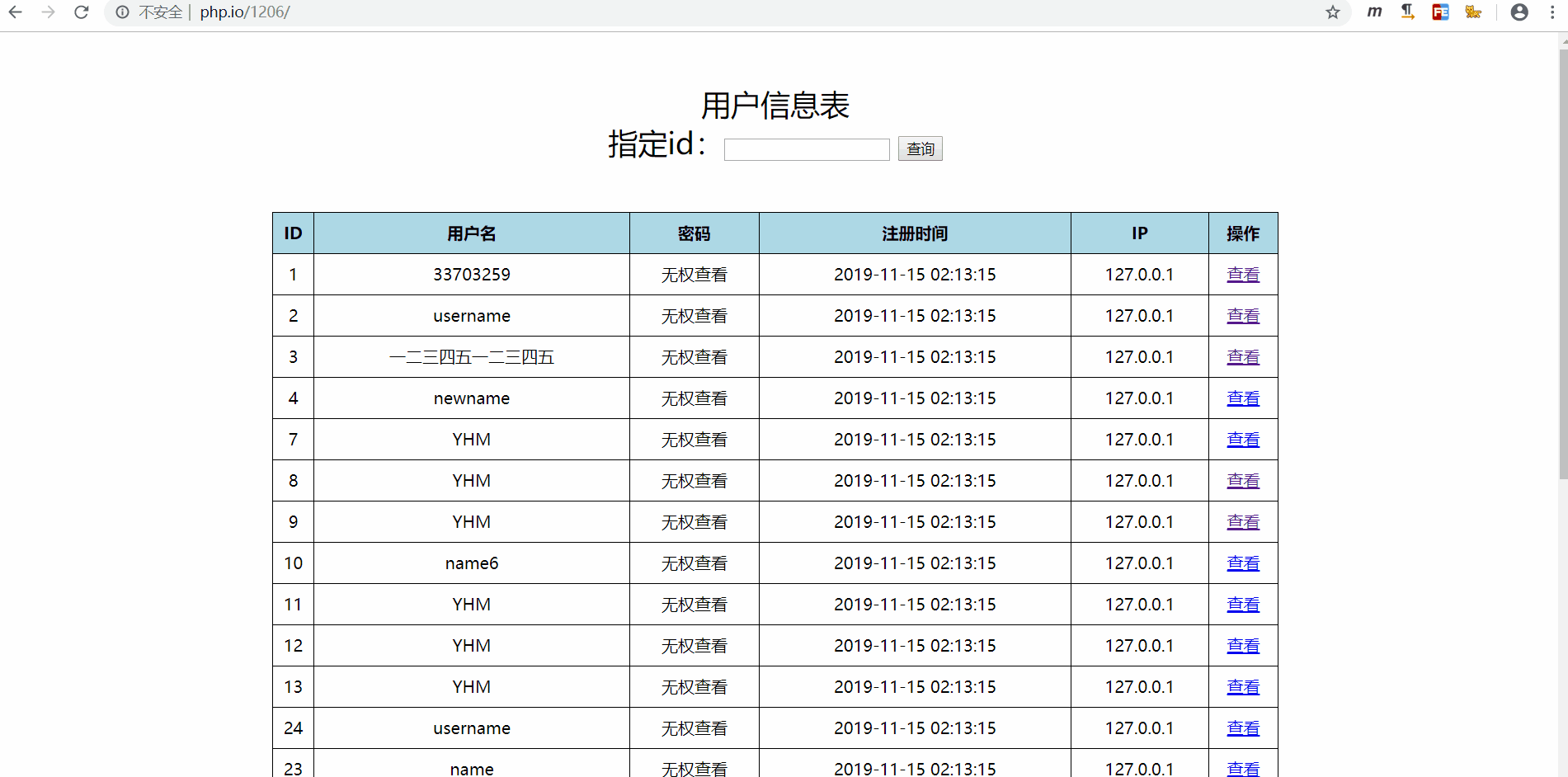The width and height of the screenshot is (1568, 777).
Task: Open the yellow bug extension icon
Action: pos(1473,12)
